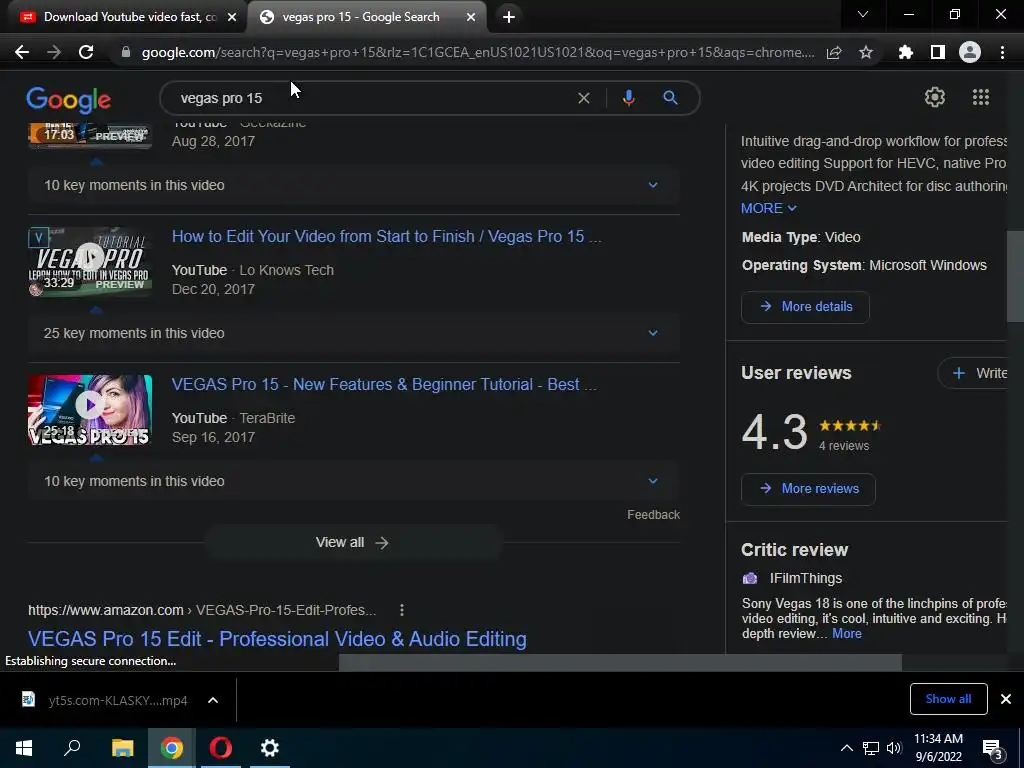
Task: Open the Amazon VEGAS Pro 15 Edit result
Action: click(277, 639)
